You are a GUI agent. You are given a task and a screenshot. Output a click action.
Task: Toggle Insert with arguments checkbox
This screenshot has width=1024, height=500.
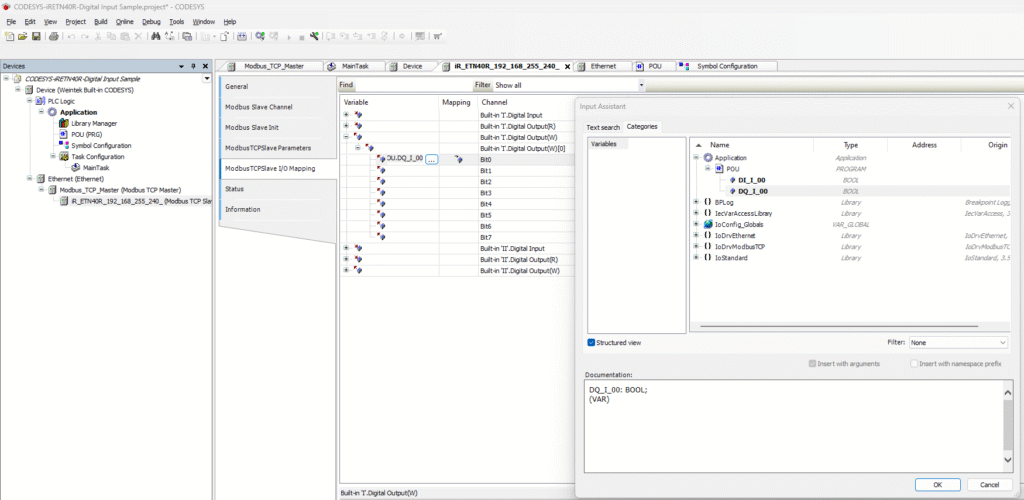tap(812, 364)
